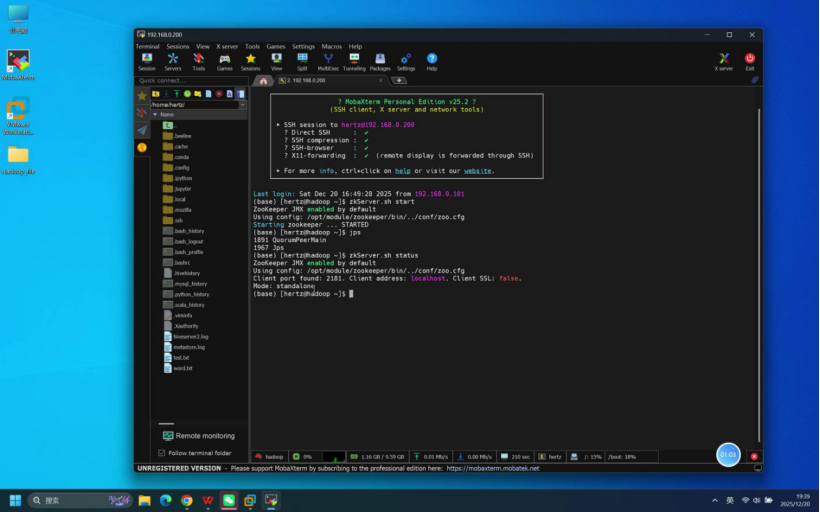
Task: Open the Servers toolbar icon
Action: click(173, 62)
